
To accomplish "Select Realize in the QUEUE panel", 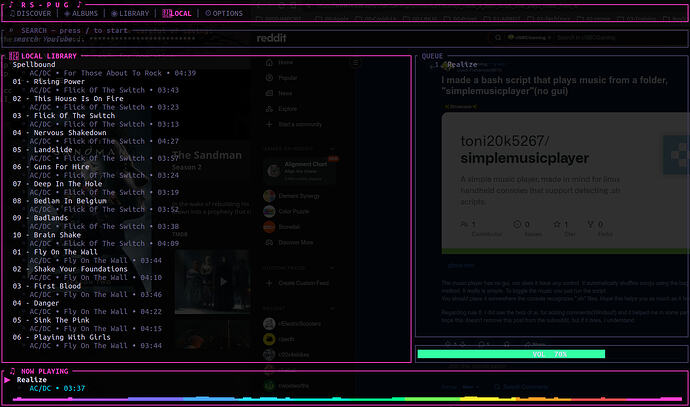I will 462,65.
